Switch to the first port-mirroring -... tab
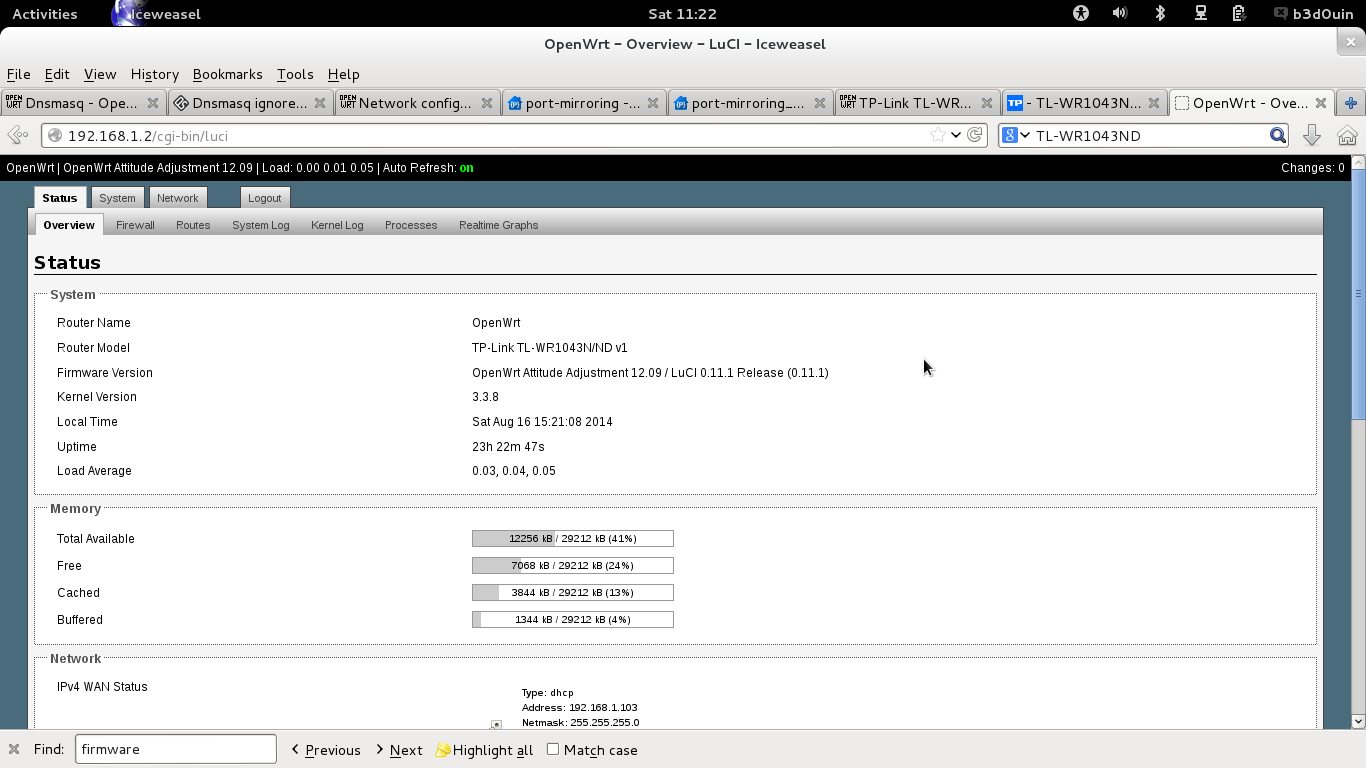The image size is (1366, 768). click(x=583, y=103)
